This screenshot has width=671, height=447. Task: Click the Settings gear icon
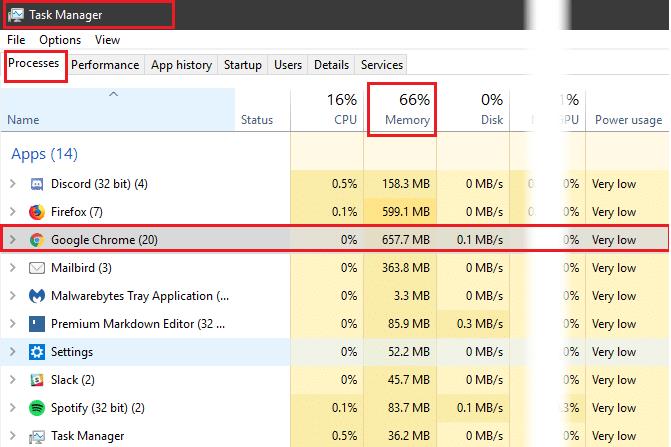click(37, 352)
